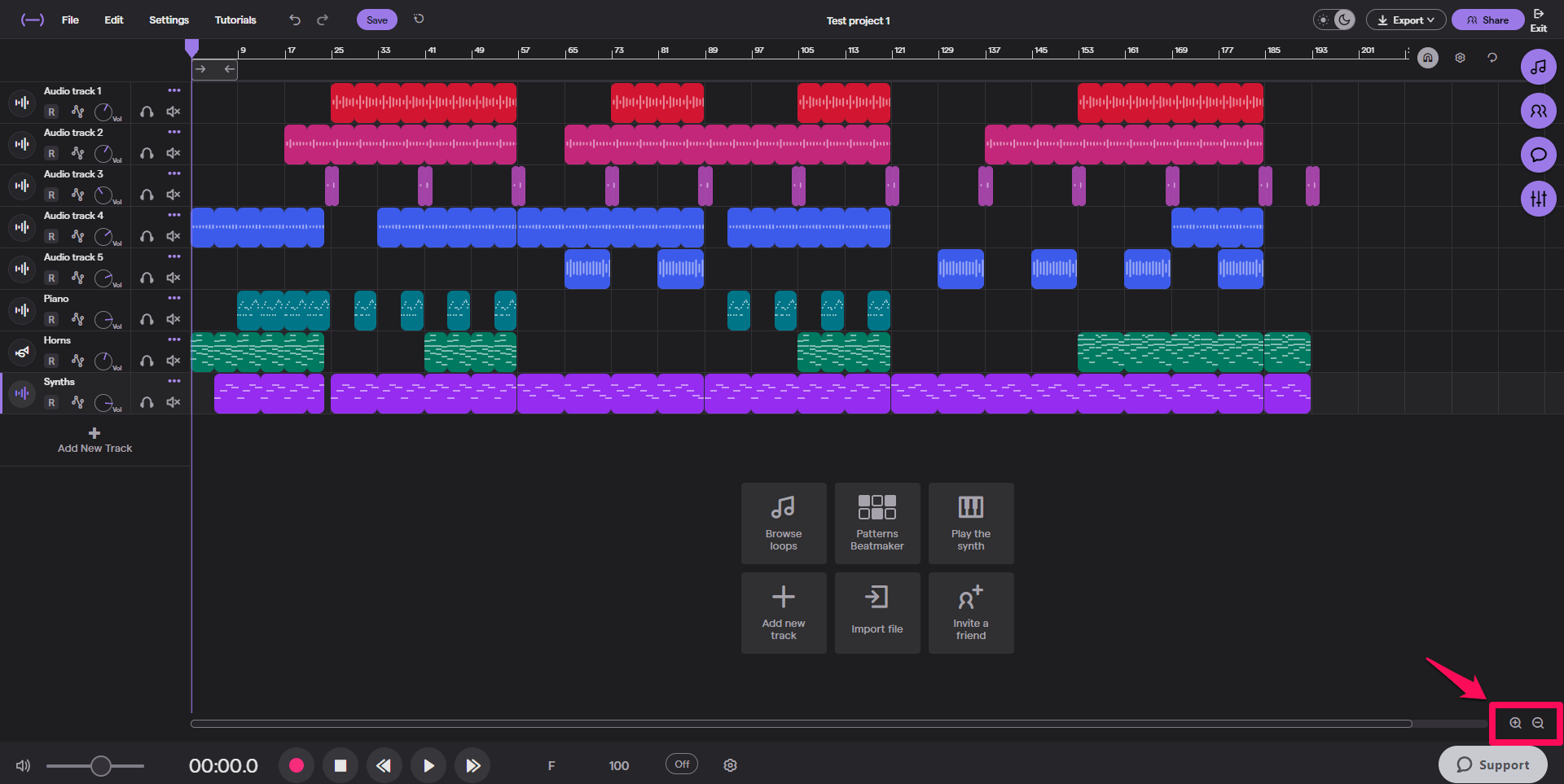Click the Exit icon at top right
Image resolution: width=1564 pixels, height=784 pixels.
(x=1539, y=20)
